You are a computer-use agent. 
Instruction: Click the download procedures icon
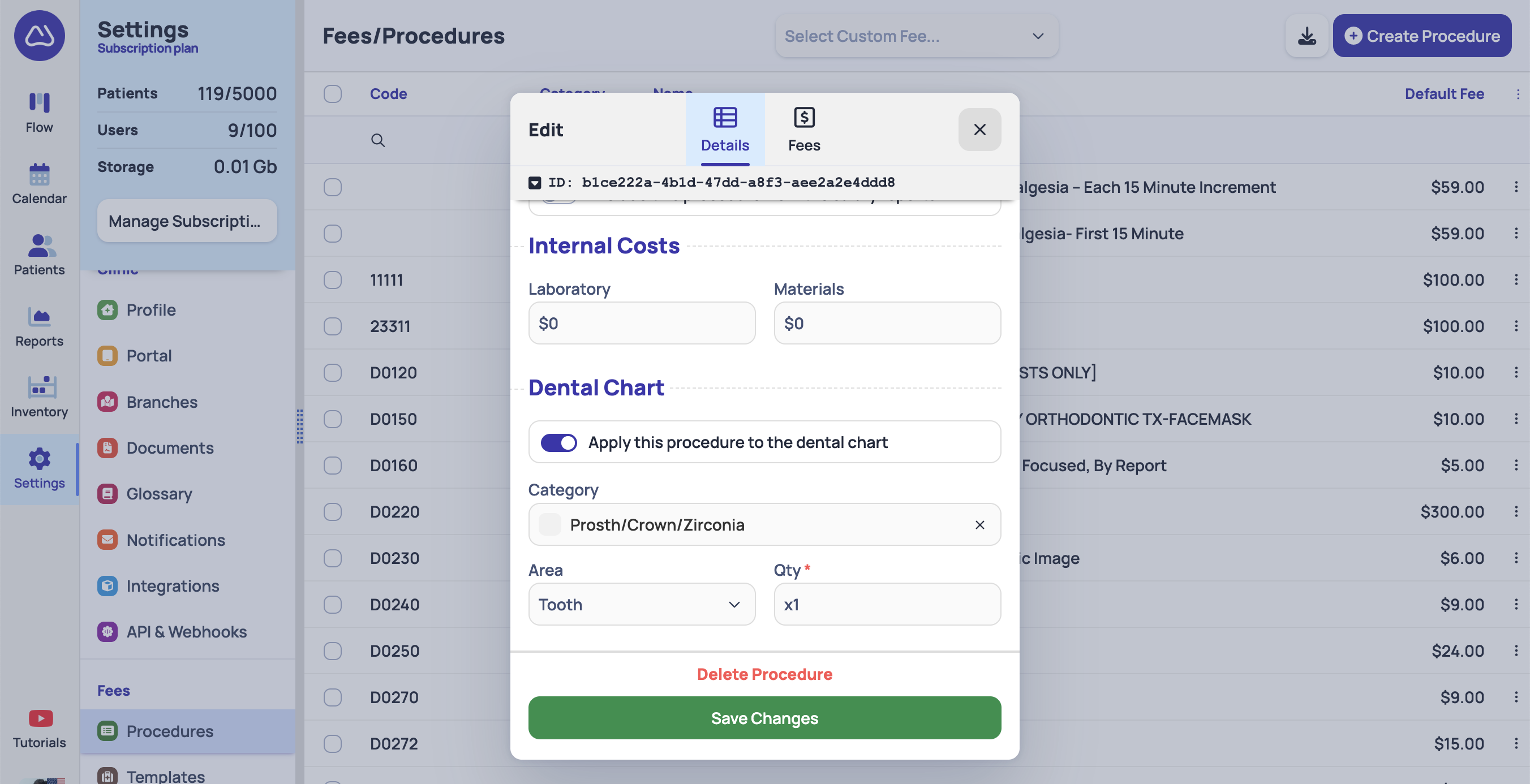coord(1306,36)
